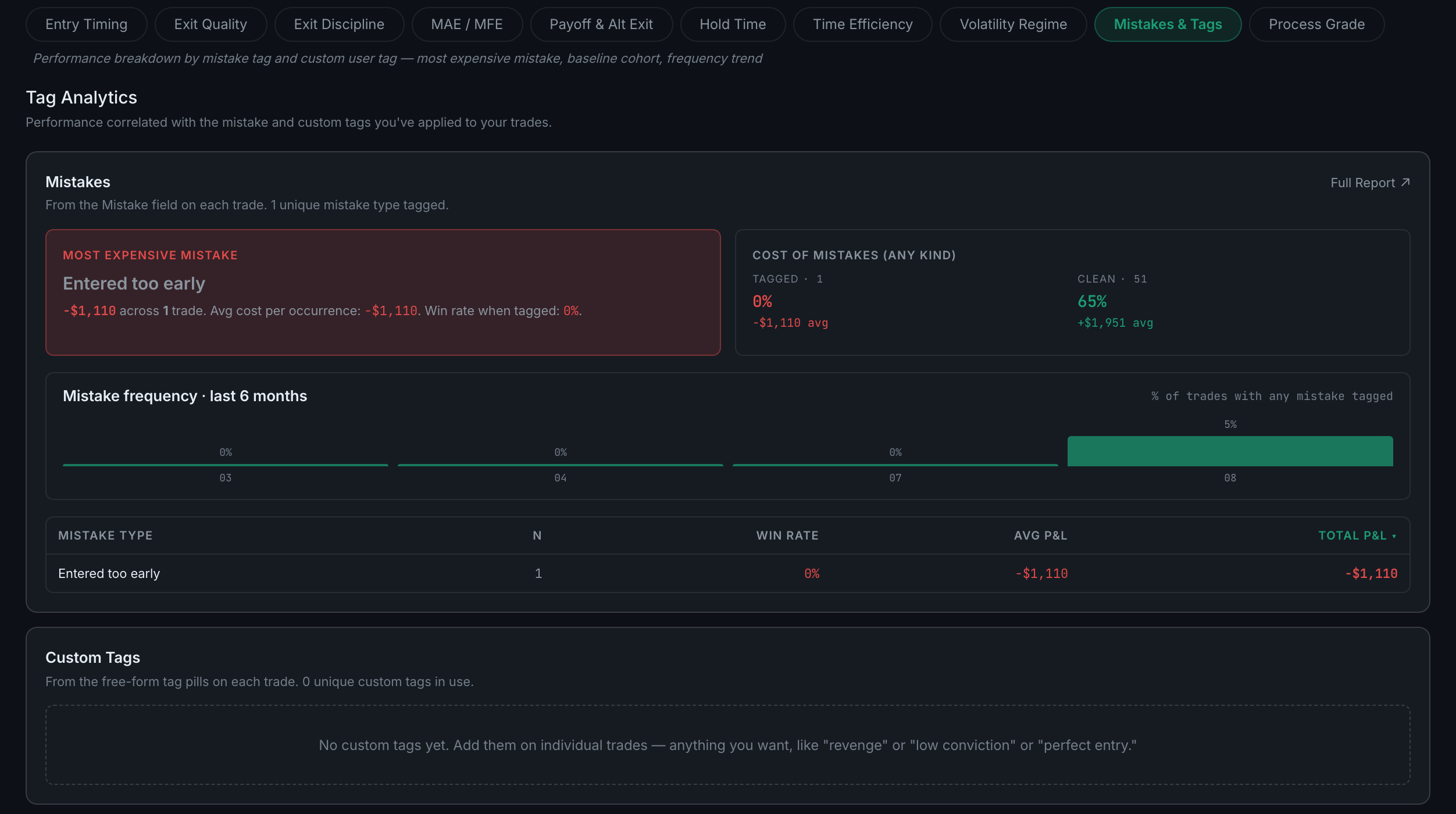Sort by the Avg P&L column header

[x=1041, y=535]
